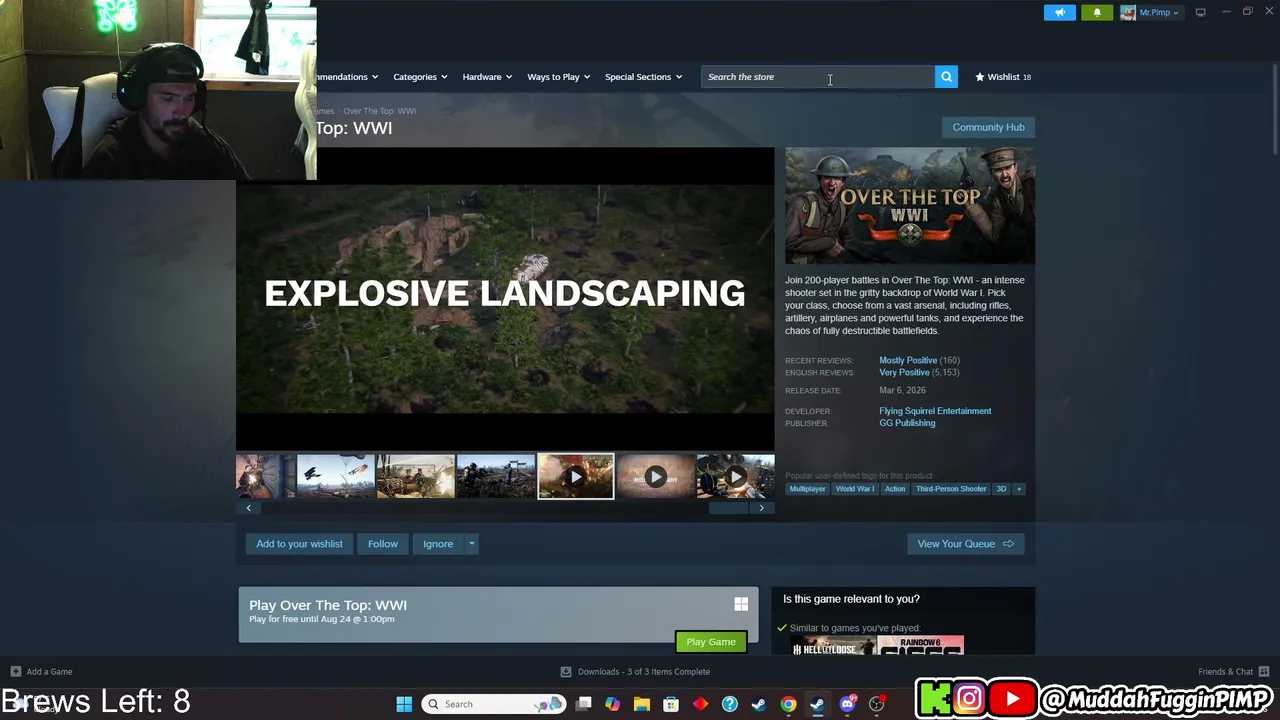Click the Windows platform icon in play box

(741, 604)
